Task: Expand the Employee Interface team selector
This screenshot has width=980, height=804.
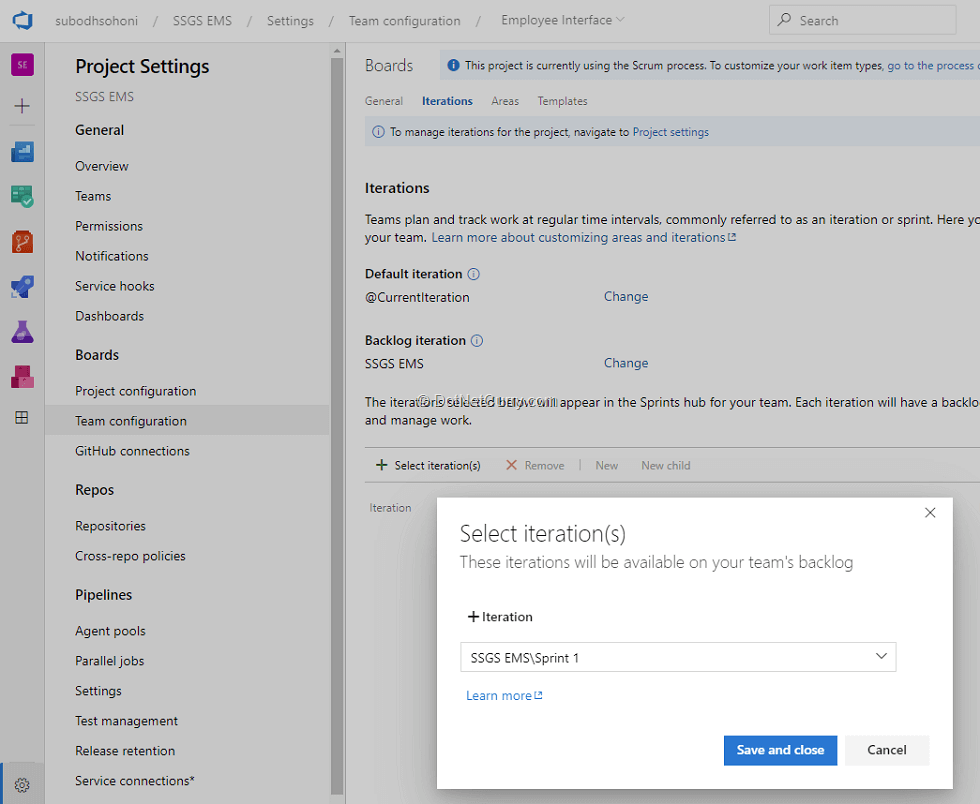Action: [x=562, y=20]
